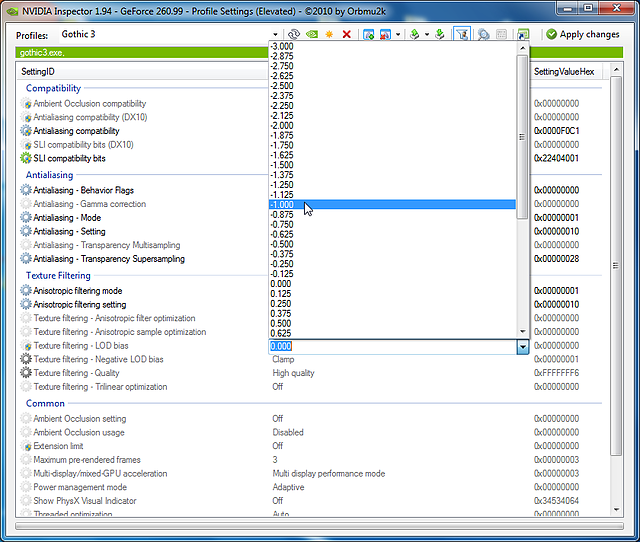
Task: Click Apply changes button
Action: (x=582, y=34)
